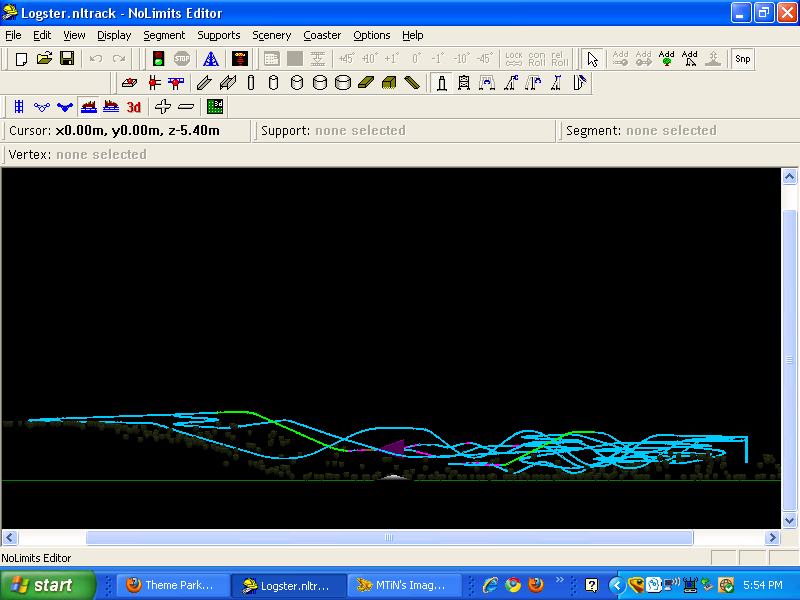This screenshot has width=800, height=600.
Task: Open the Display menu
Action: pos(114,35)
